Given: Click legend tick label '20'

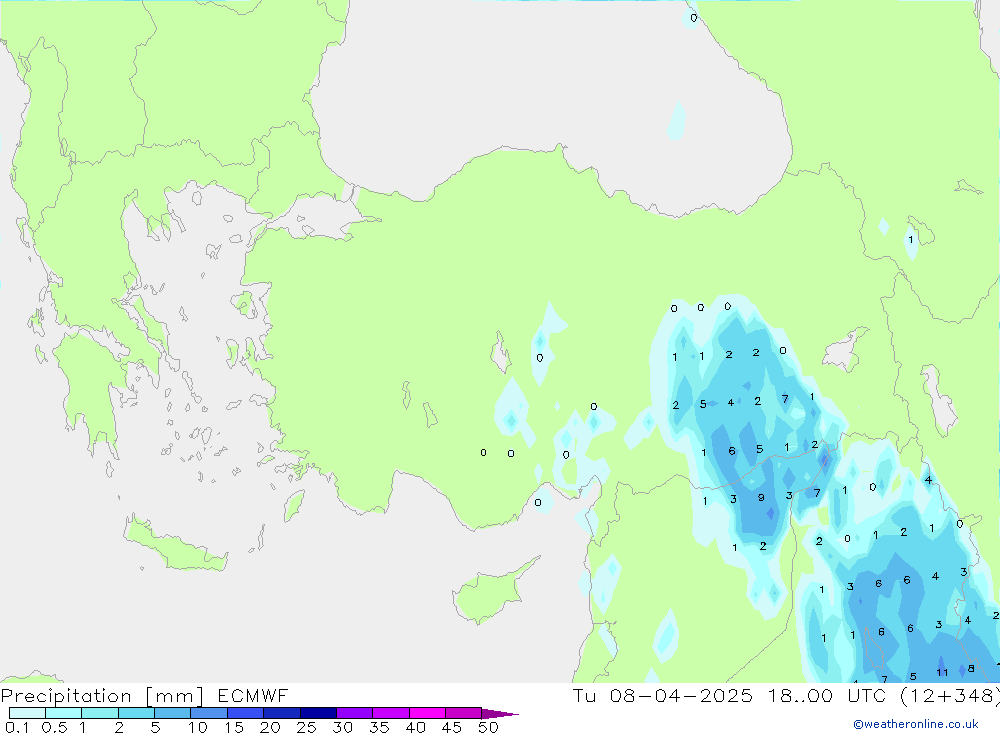Looking at the screenshot, I should (x=270, y=727).
